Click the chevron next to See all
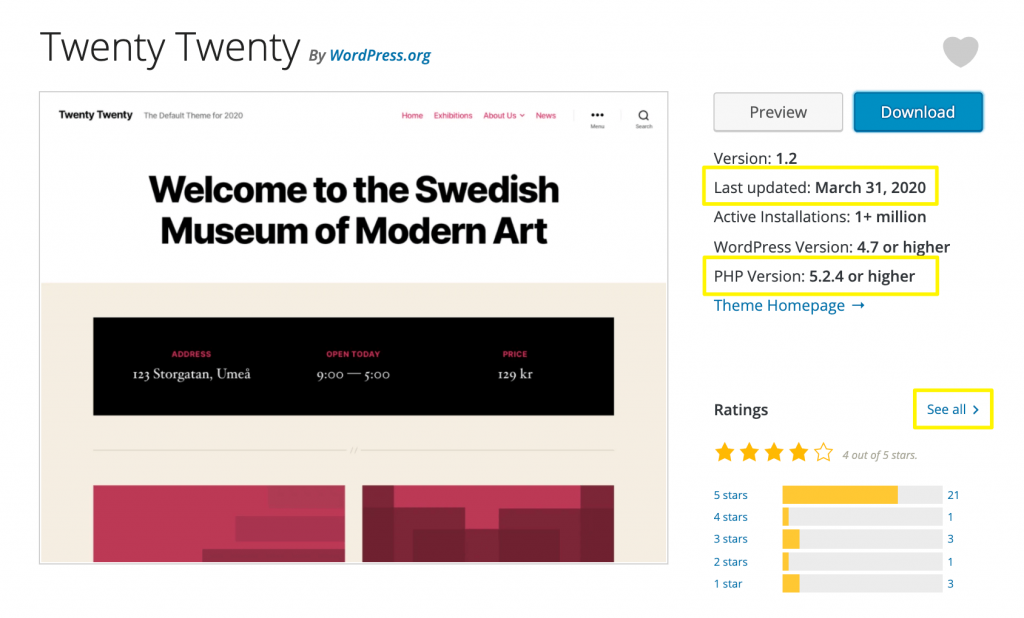 point(975,409)
